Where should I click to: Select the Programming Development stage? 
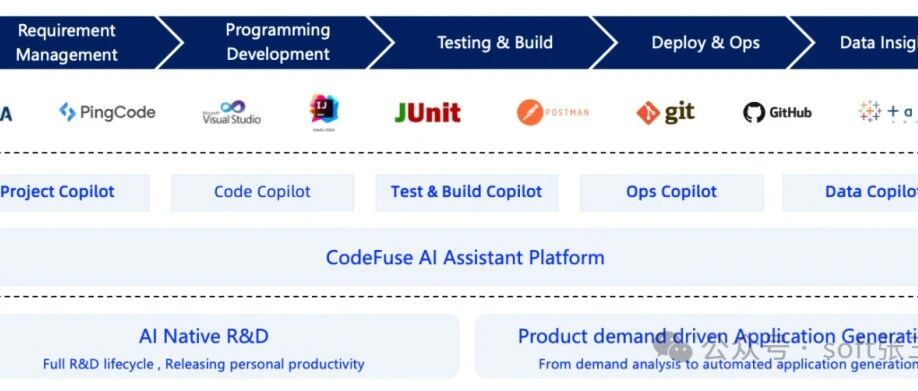tap(276, 43)
